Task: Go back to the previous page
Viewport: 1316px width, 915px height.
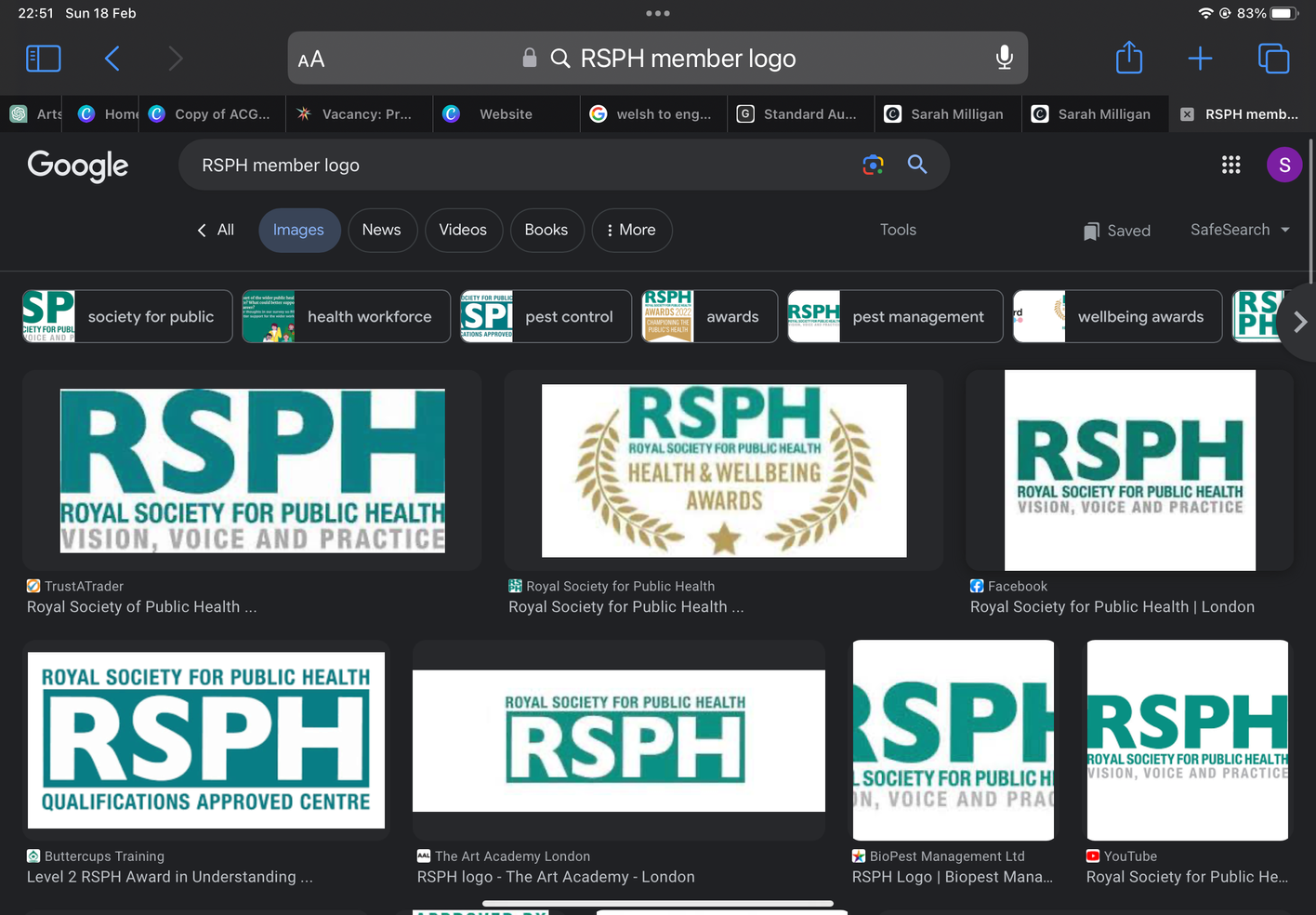Action: [x=112, y=59]
